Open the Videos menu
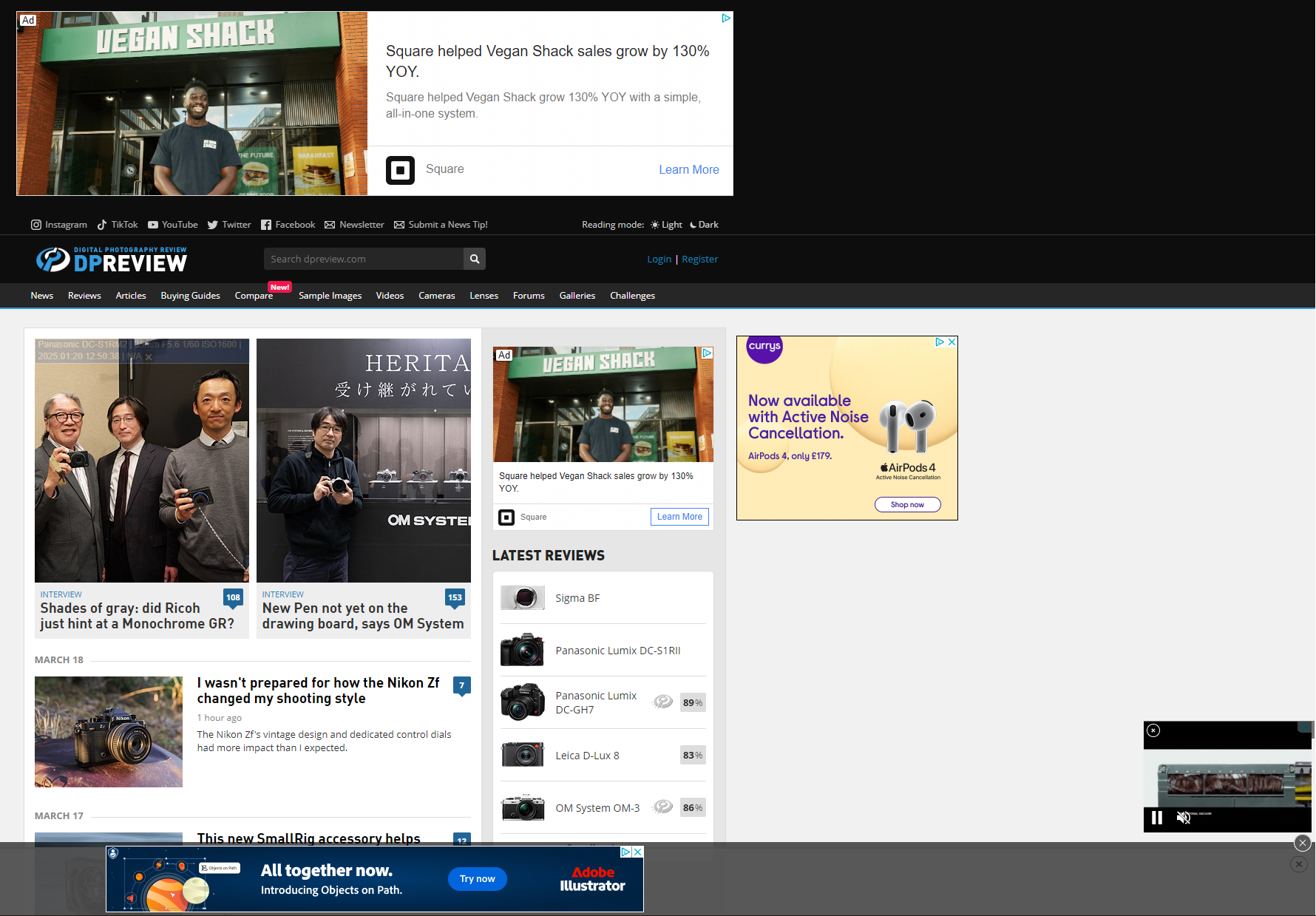The image size is (1316, 916). pos(390,296)
